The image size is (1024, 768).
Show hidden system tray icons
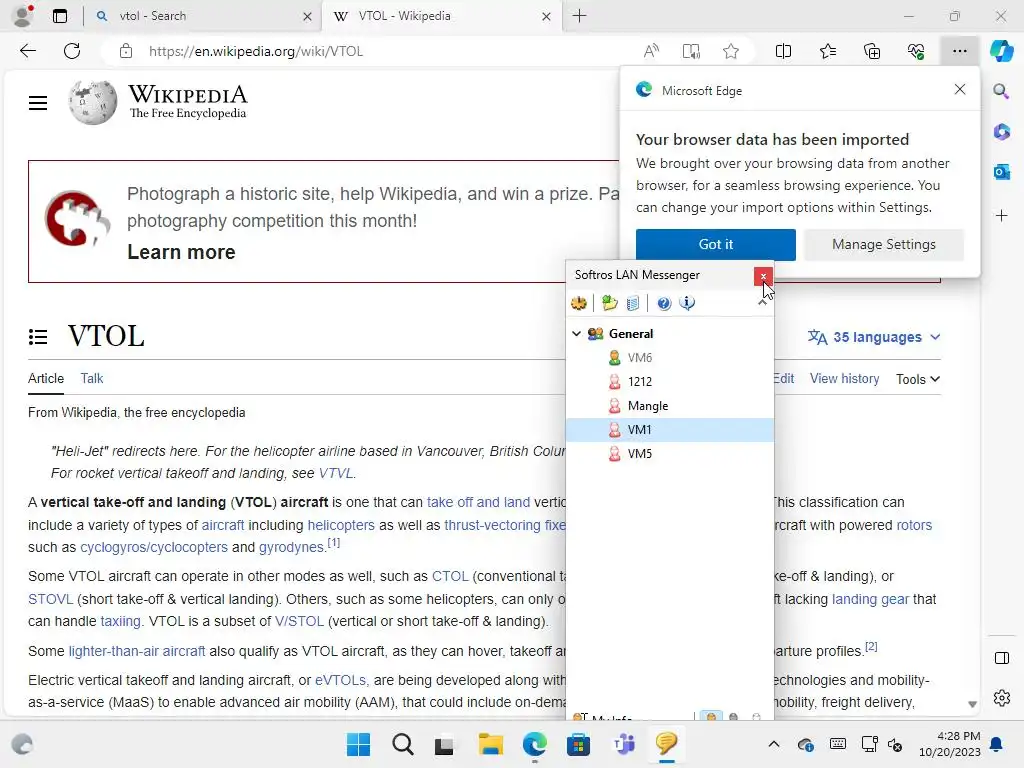click(x=773, y=744)
